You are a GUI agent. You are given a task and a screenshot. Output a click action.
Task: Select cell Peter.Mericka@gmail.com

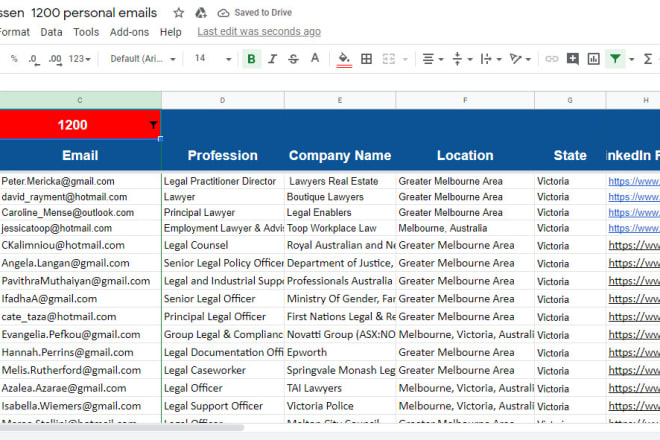click(x=80, y=181)
